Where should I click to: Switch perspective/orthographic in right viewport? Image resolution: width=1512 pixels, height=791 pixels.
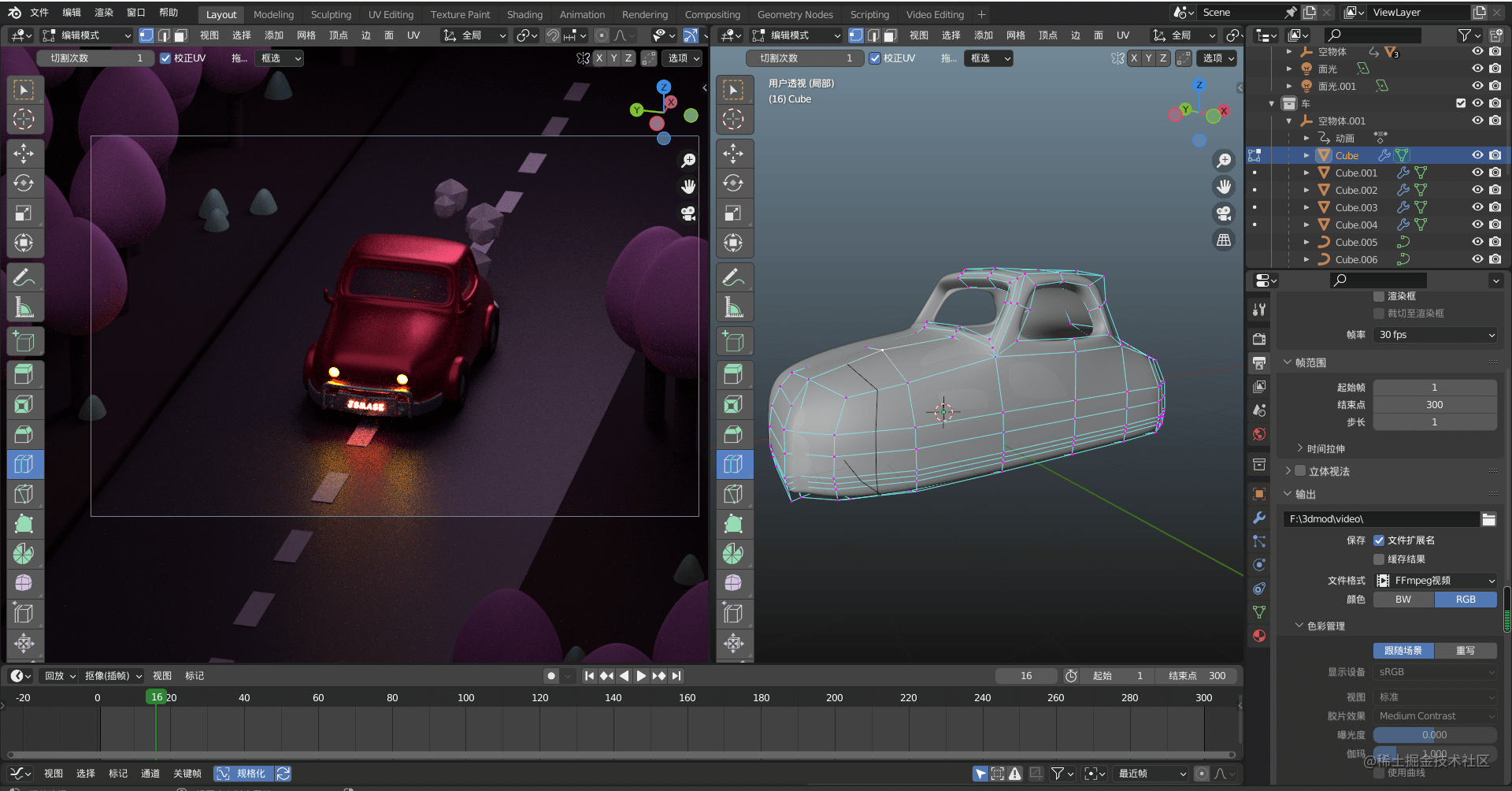point(1224,240)
